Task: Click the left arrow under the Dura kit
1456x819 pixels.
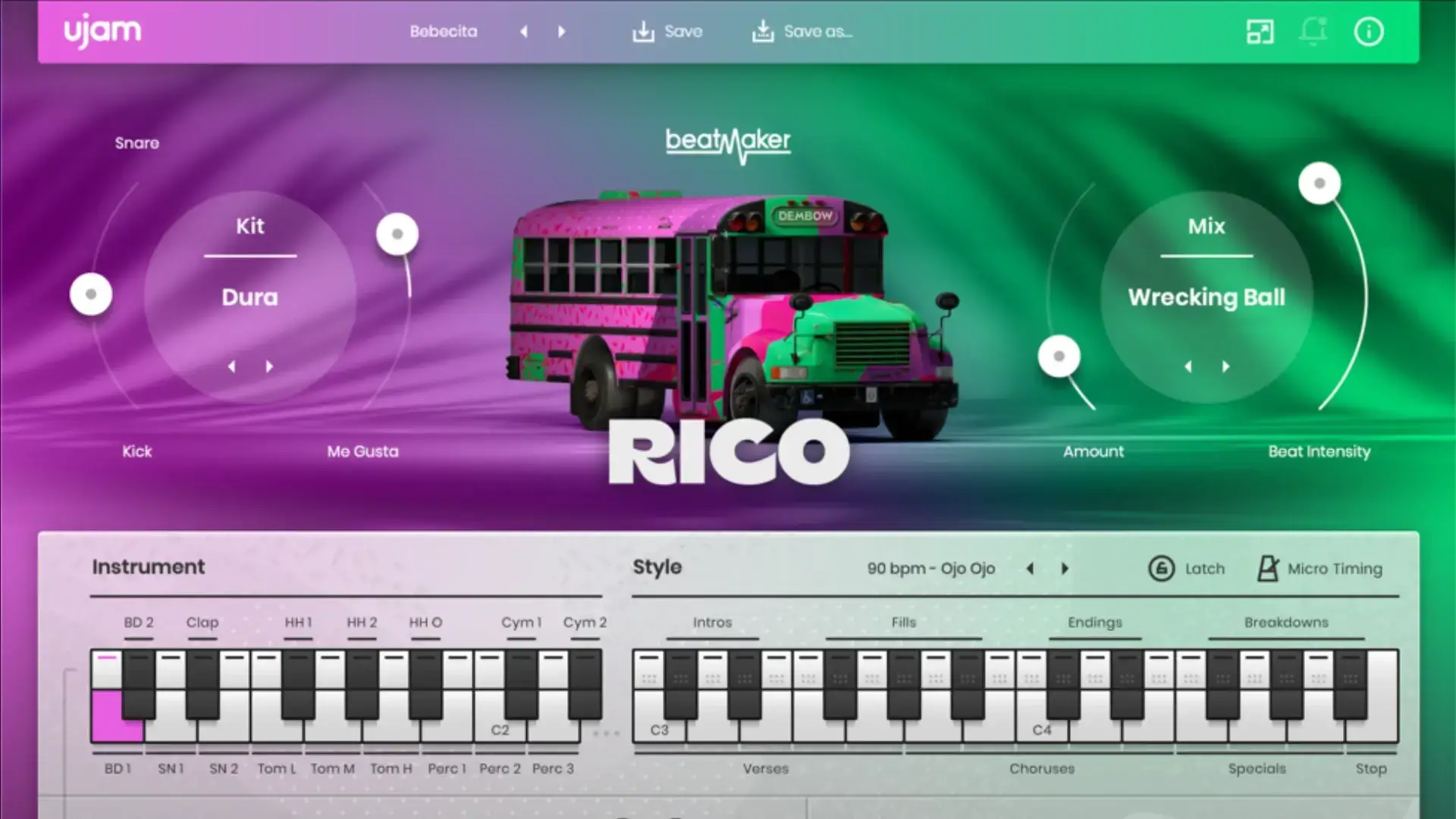Action: tap(232, 366)
